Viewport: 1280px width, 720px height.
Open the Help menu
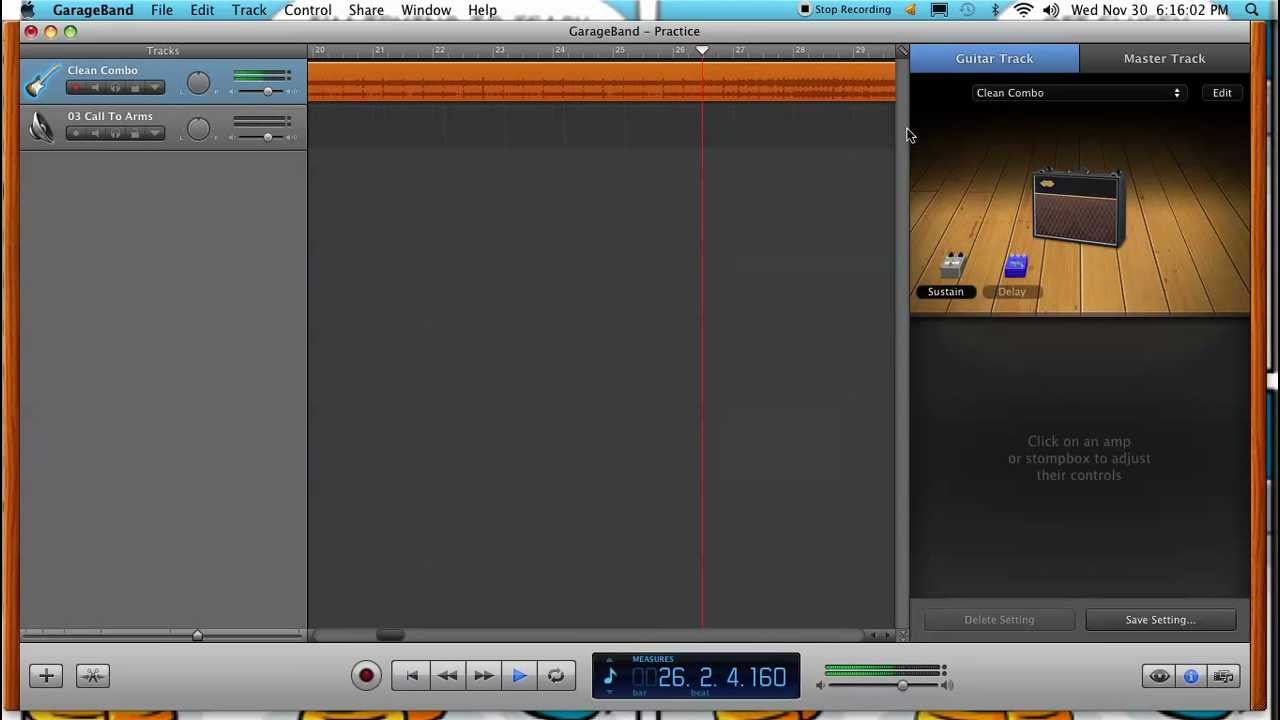482,10
